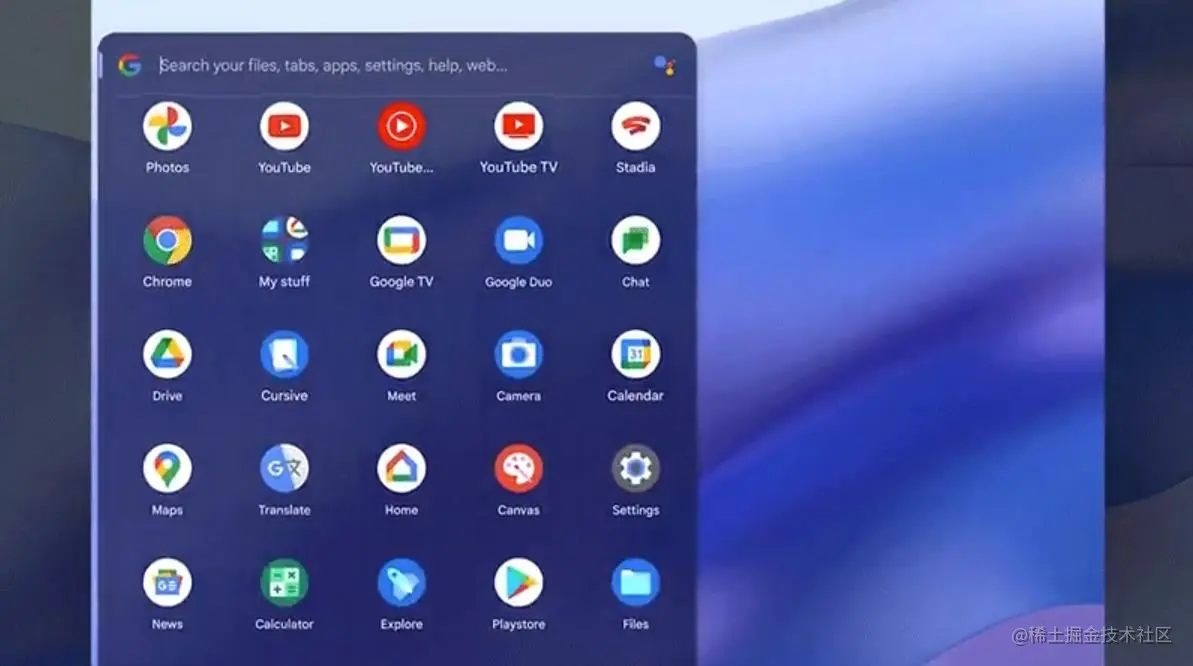Open the My stuff folder

pyautogui.click(x=284, y=241)
